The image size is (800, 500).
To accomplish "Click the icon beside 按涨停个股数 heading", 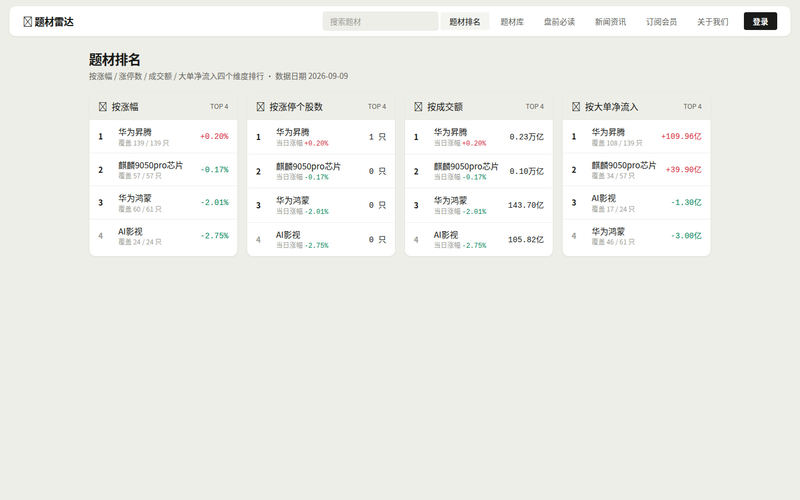I will coord(260,107).
